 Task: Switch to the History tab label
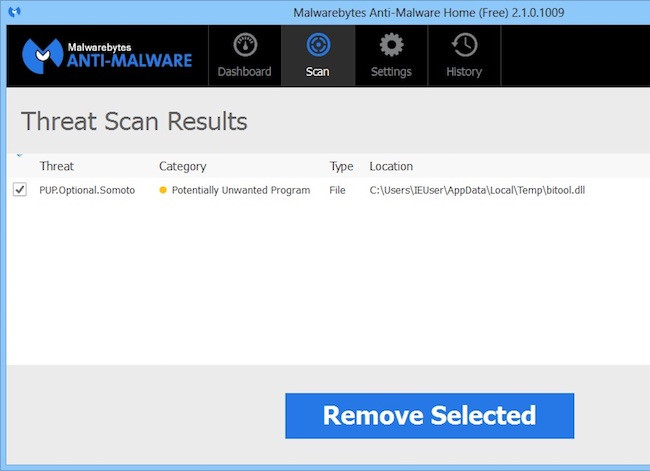point(464,72)
